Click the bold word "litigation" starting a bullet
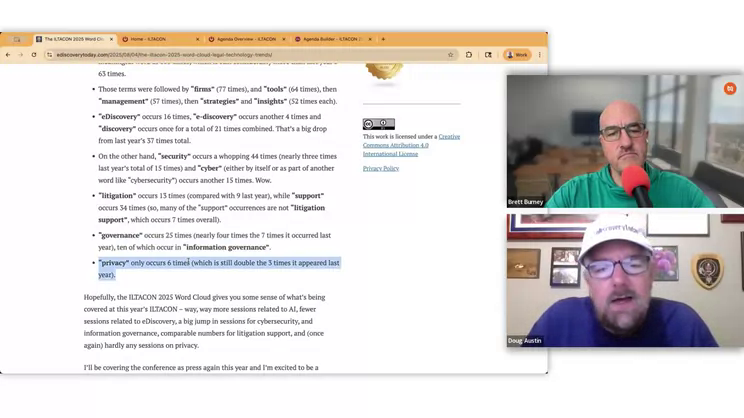The width and height of the screenshot is (744, 418). [x=117, y=195]
